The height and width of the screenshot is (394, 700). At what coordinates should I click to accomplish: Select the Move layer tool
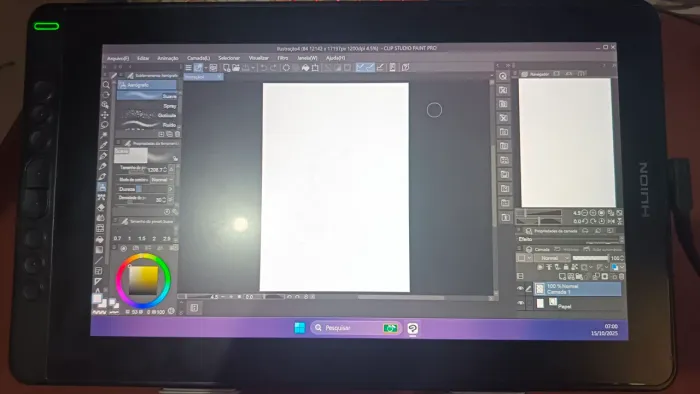point(105,115)
